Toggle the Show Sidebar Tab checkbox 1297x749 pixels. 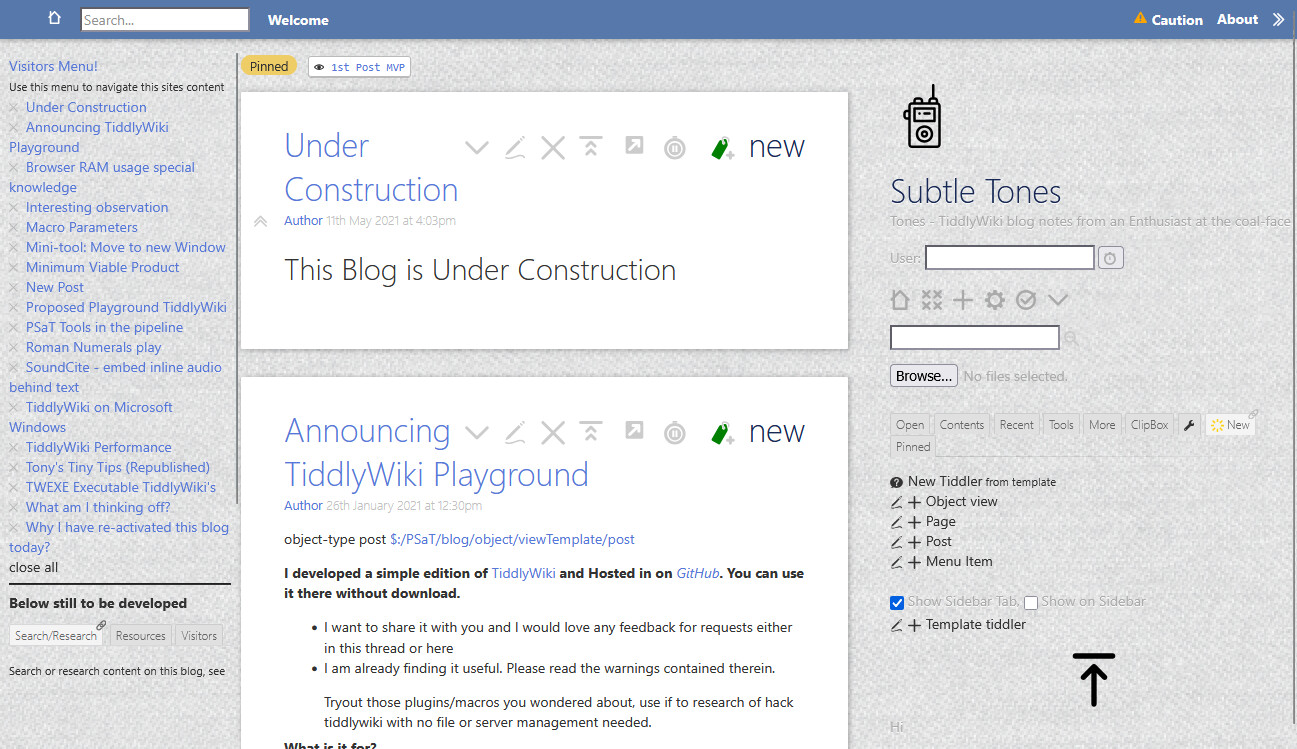click(897, 603)
